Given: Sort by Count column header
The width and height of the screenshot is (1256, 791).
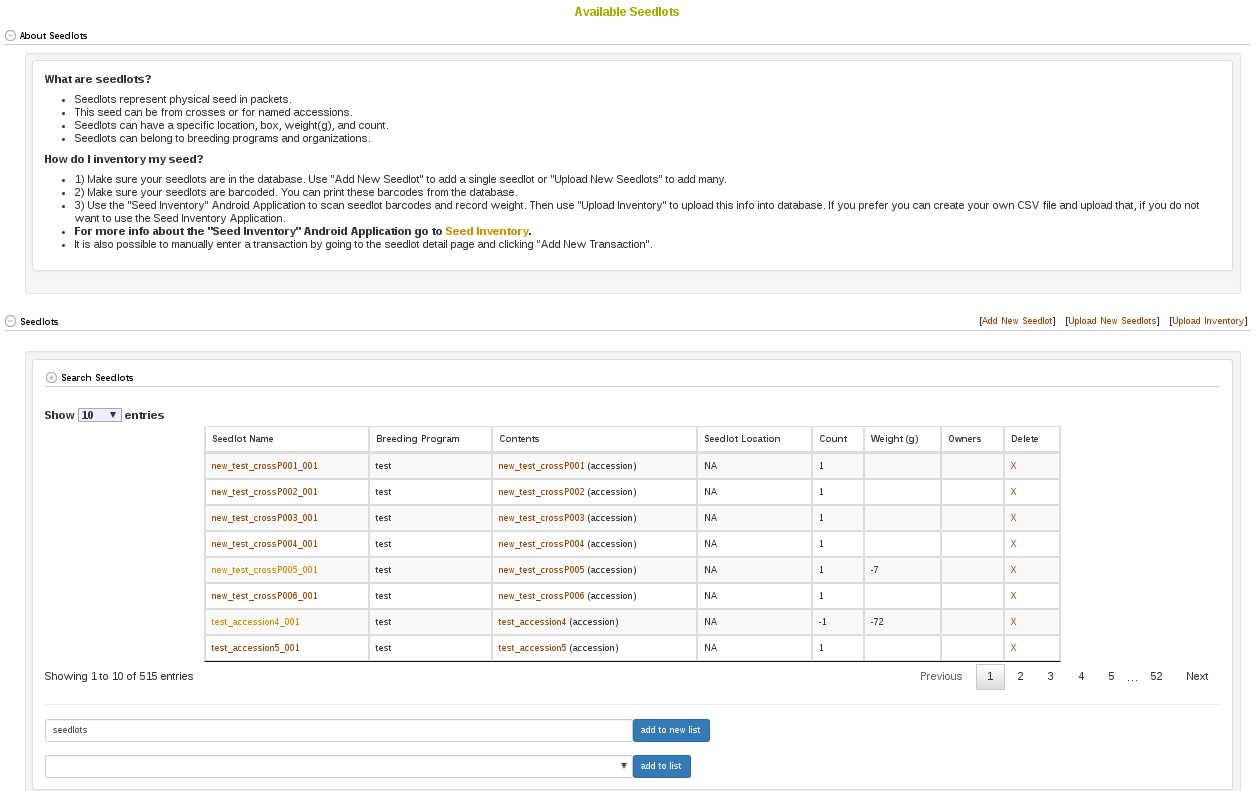Looking at the screenshot, I should click(838, 439).
